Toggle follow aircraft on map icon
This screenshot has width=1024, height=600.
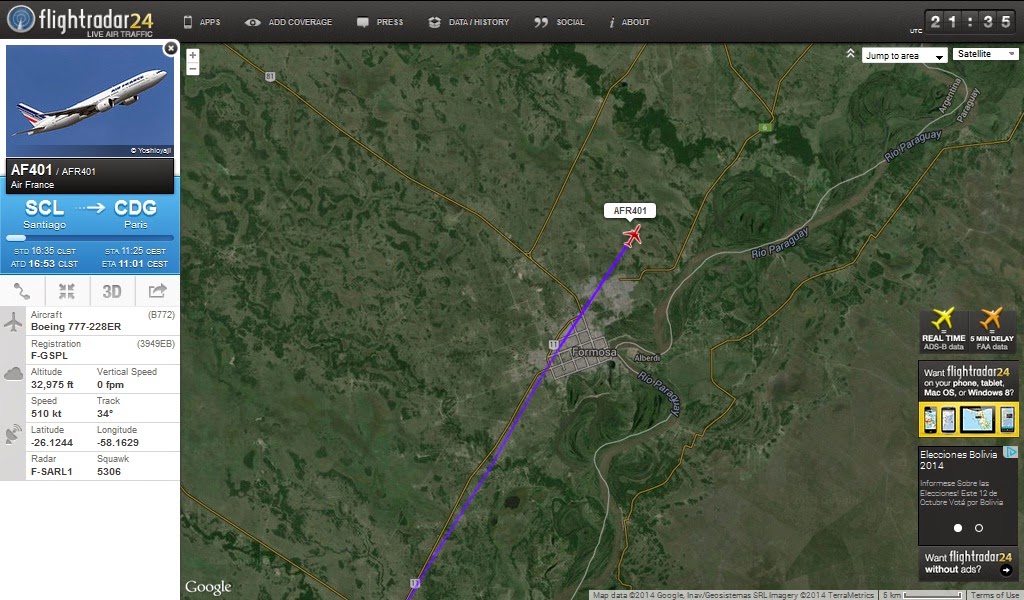coord(67,291)
